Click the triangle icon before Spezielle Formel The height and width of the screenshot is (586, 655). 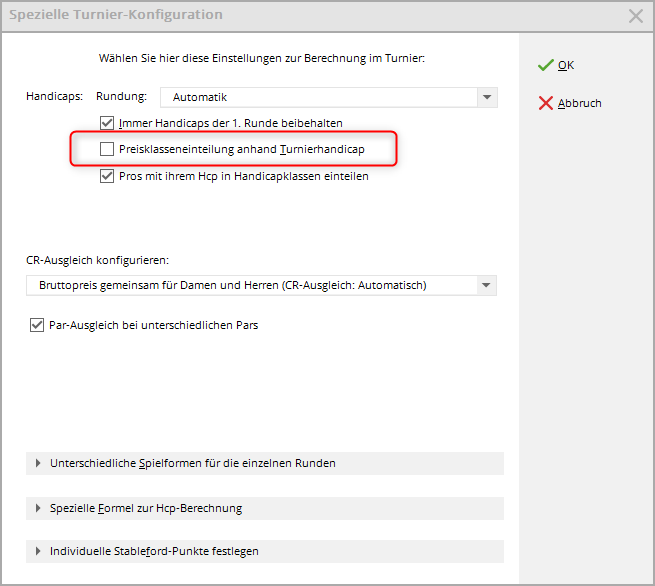[x=39, y=508]
